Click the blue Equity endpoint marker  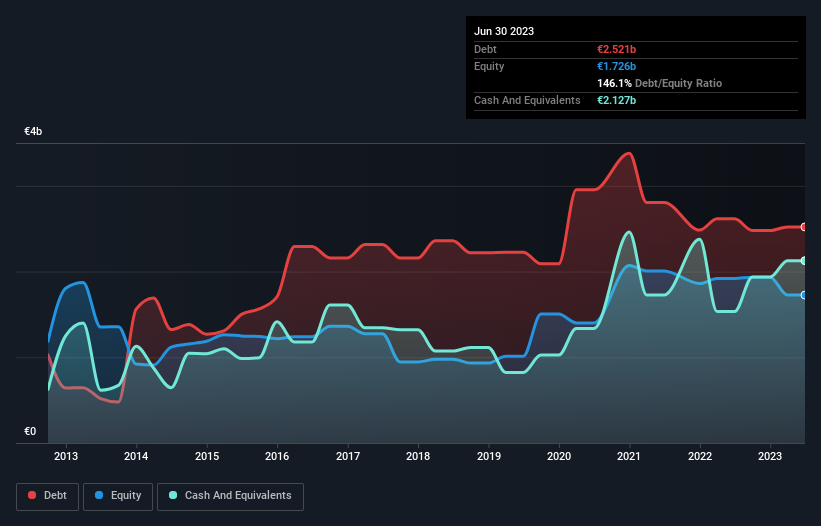804,295
